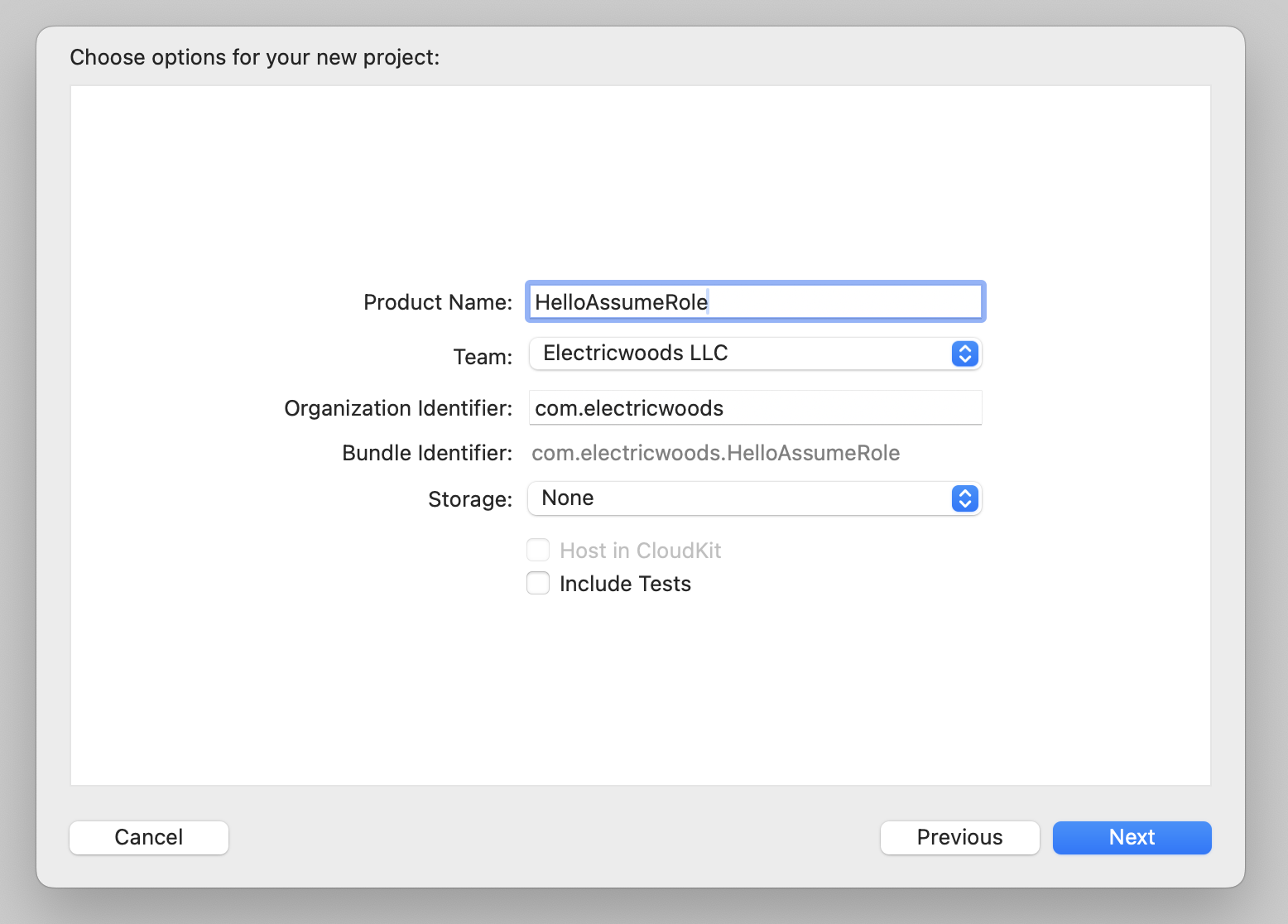Click the Include Tests label text
Screen dimensions: 1288x924
pos(625,584)
